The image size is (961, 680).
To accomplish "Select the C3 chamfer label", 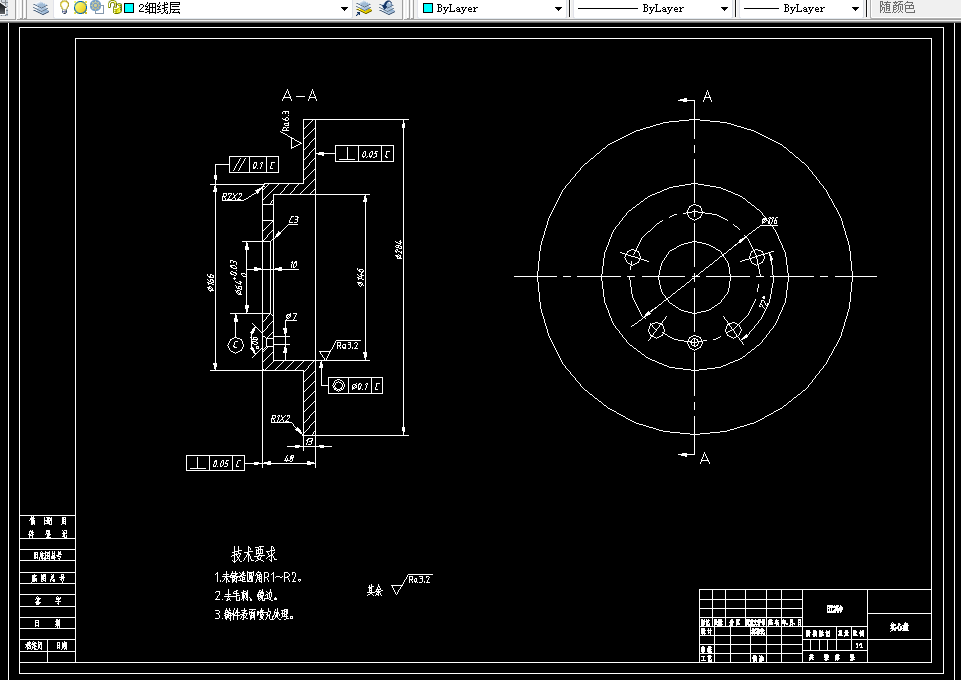I will 294,219.
